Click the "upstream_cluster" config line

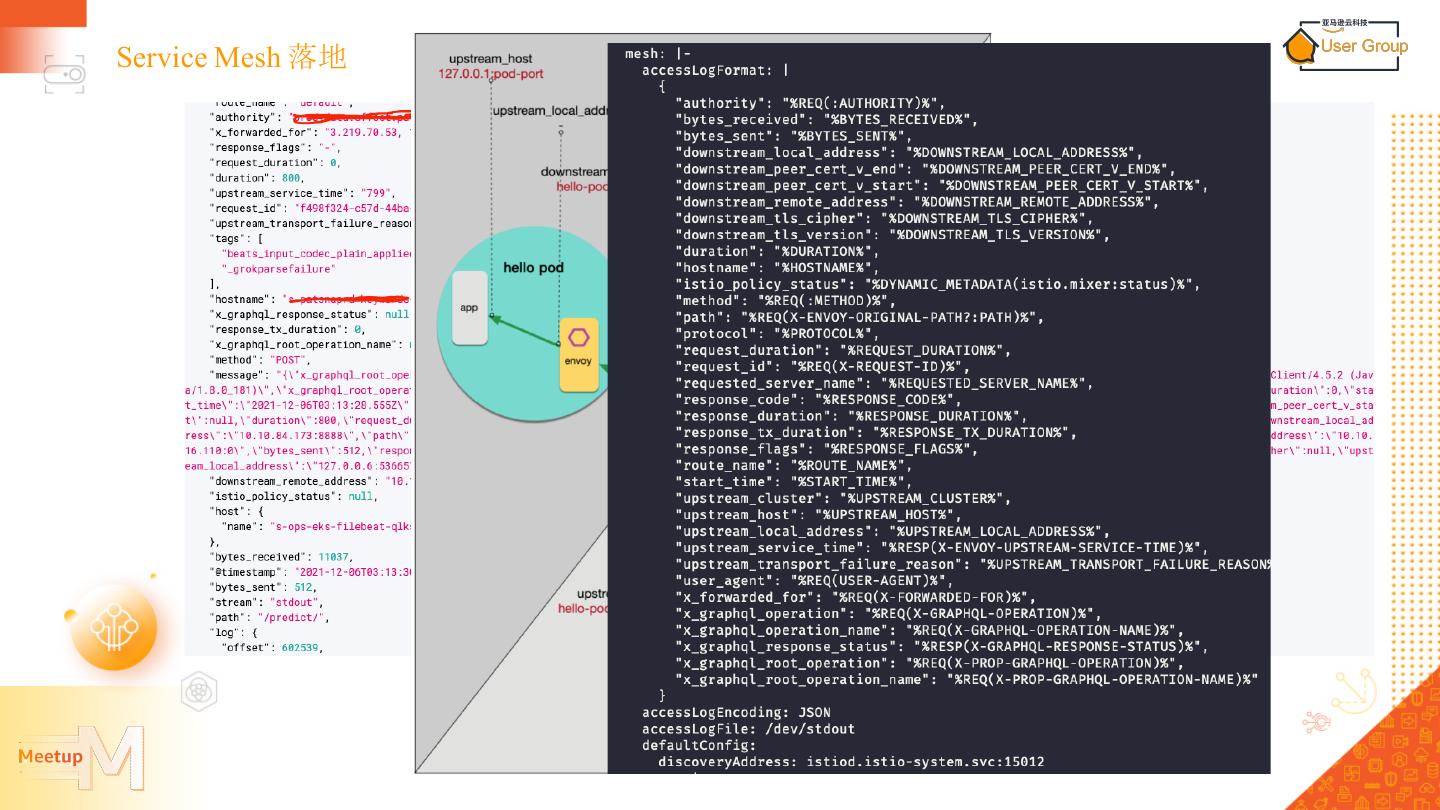pyautogui.click(x=843, y=499)
